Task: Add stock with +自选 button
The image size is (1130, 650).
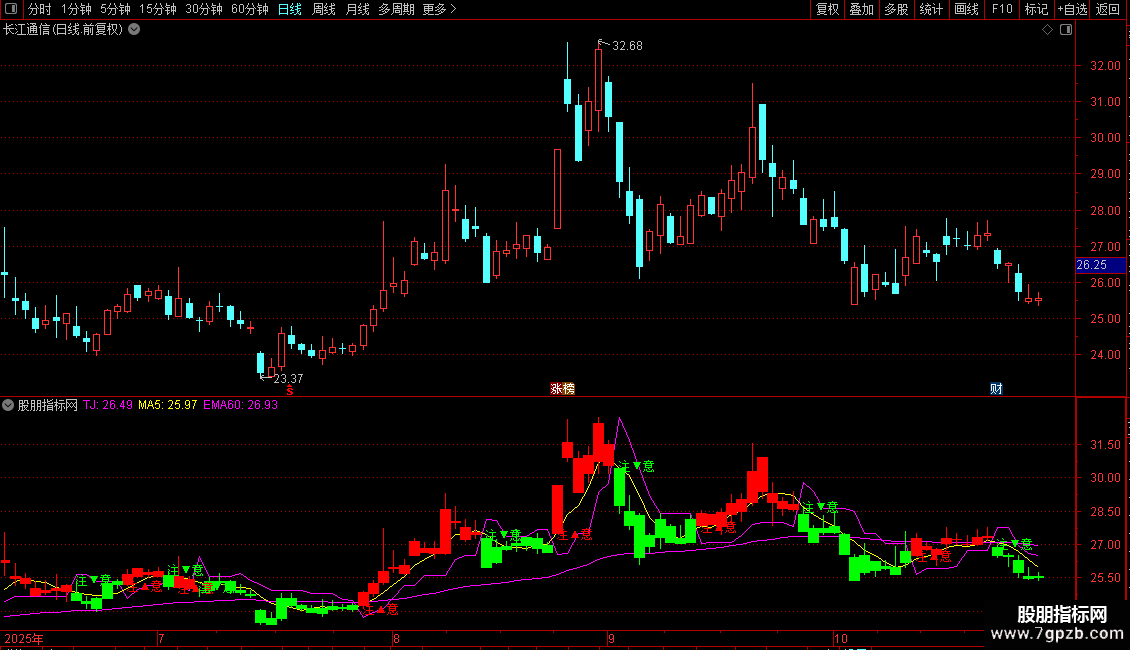Action: [1072, 9]
